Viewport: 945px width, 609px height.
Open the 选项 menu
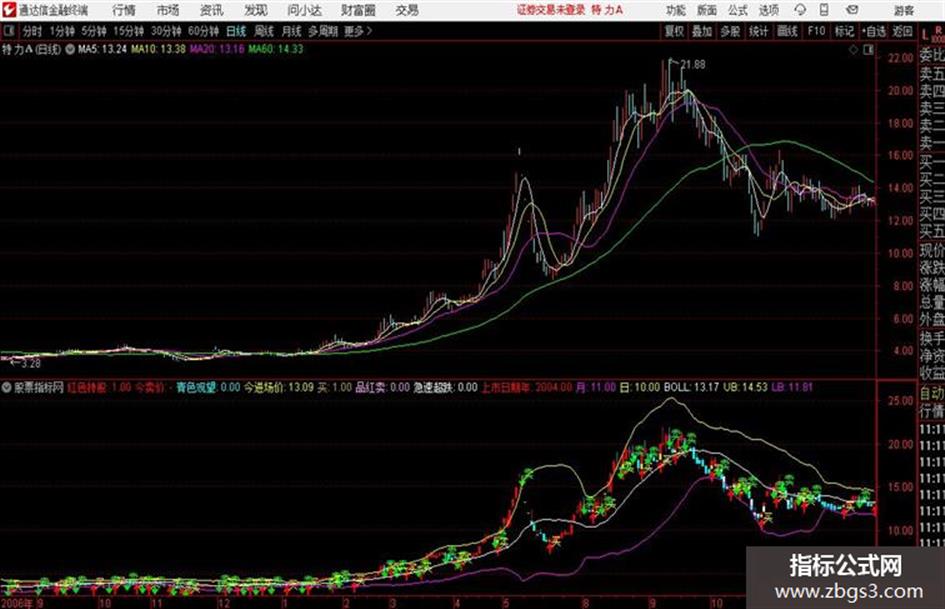768,10
